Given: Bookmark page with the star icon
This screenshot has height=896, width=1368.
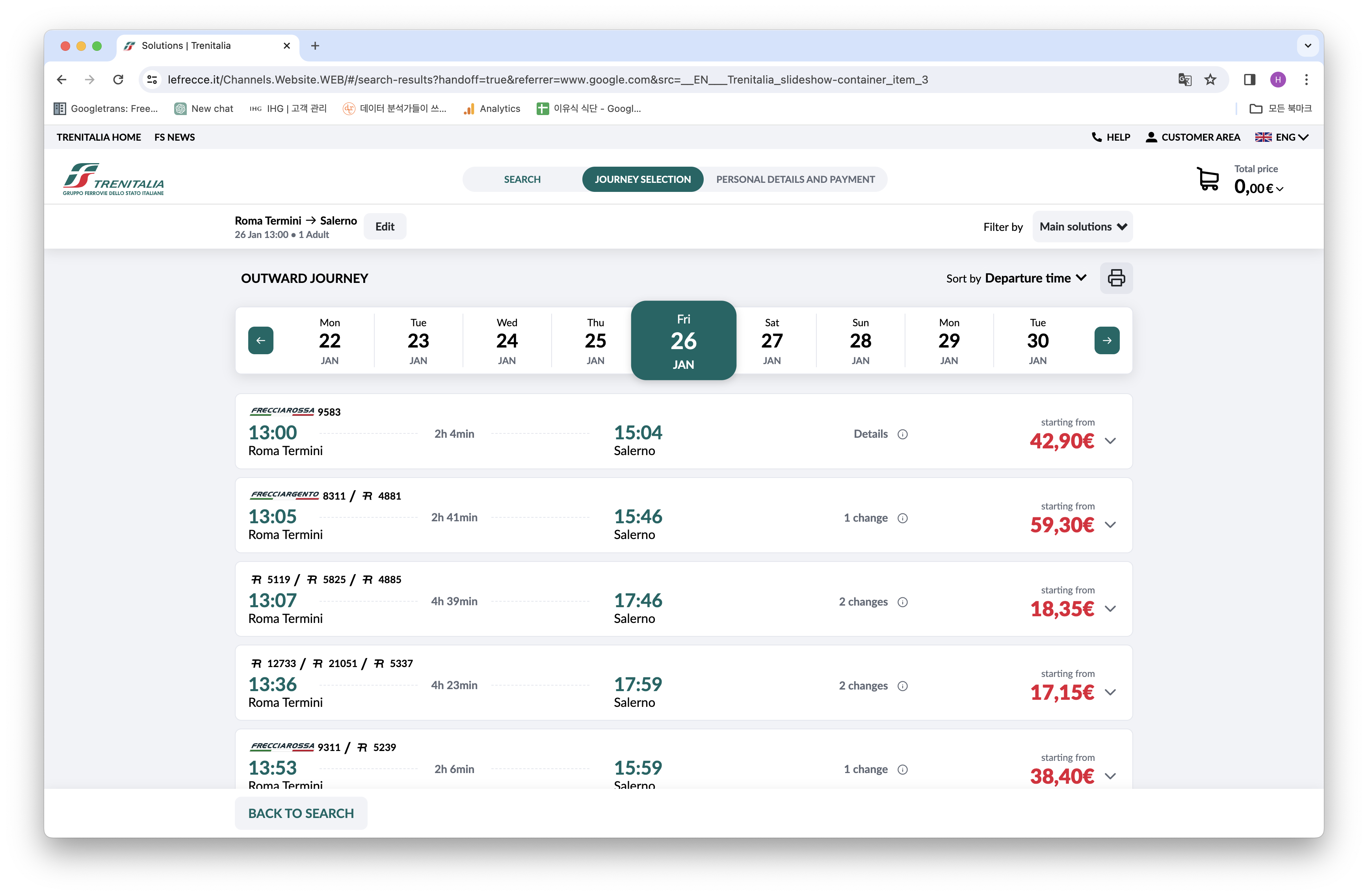Looking at the screenshot, I should click(1210, 80).
